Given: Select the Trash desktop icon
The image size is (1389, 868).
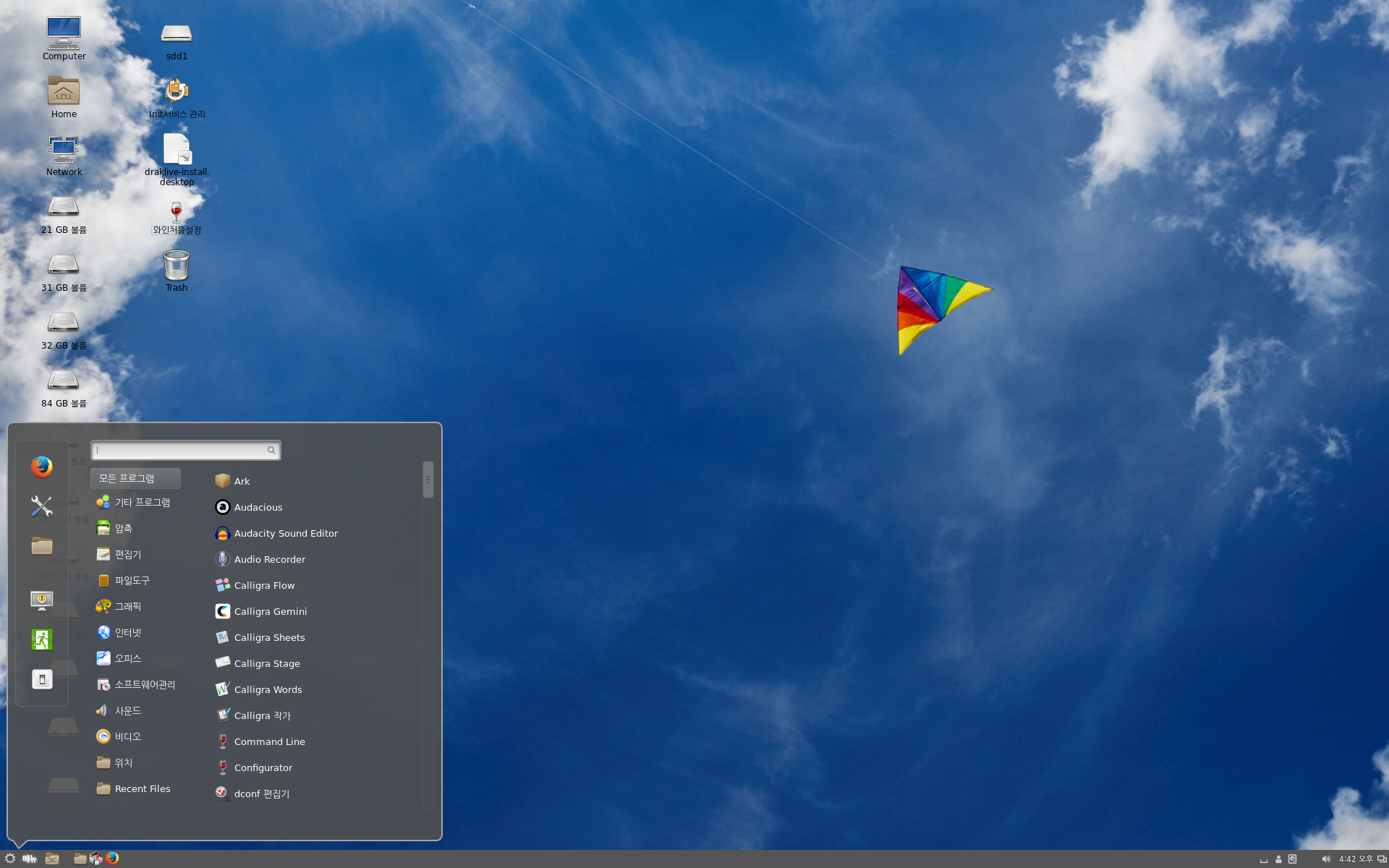Looking at the screenshot, I should coord(177,271).
